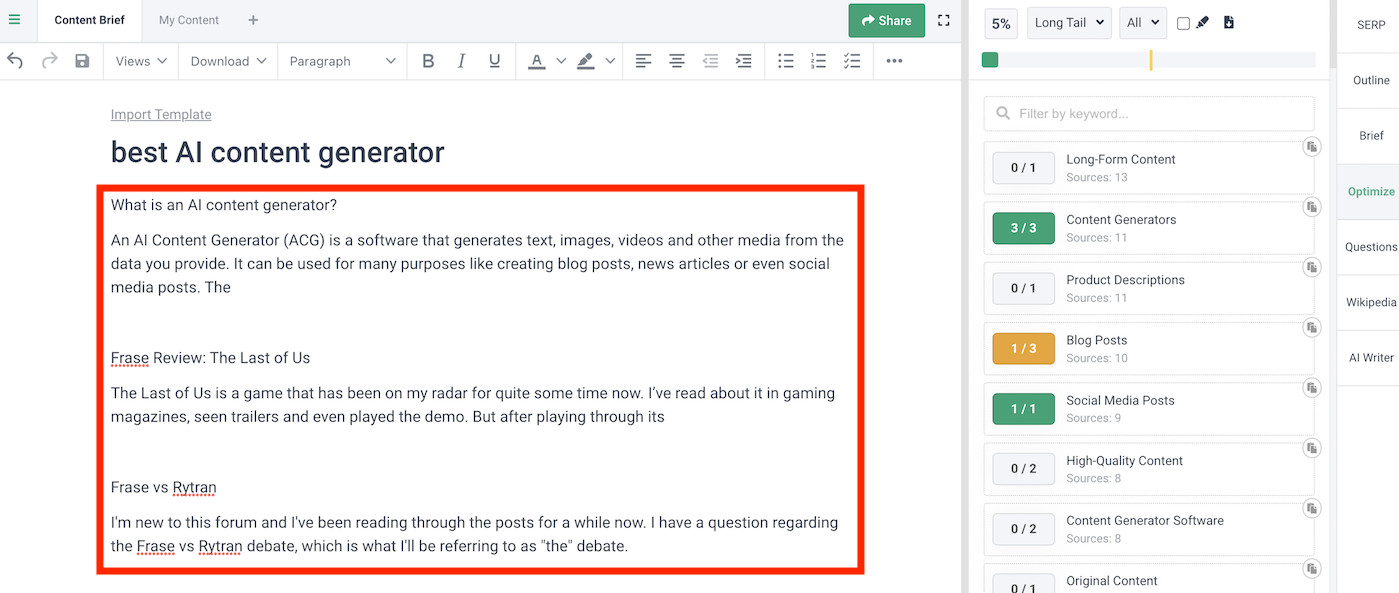Undo the last edit
The width and height of the screenshot is (1399, 593).
[x=15, y=61]
